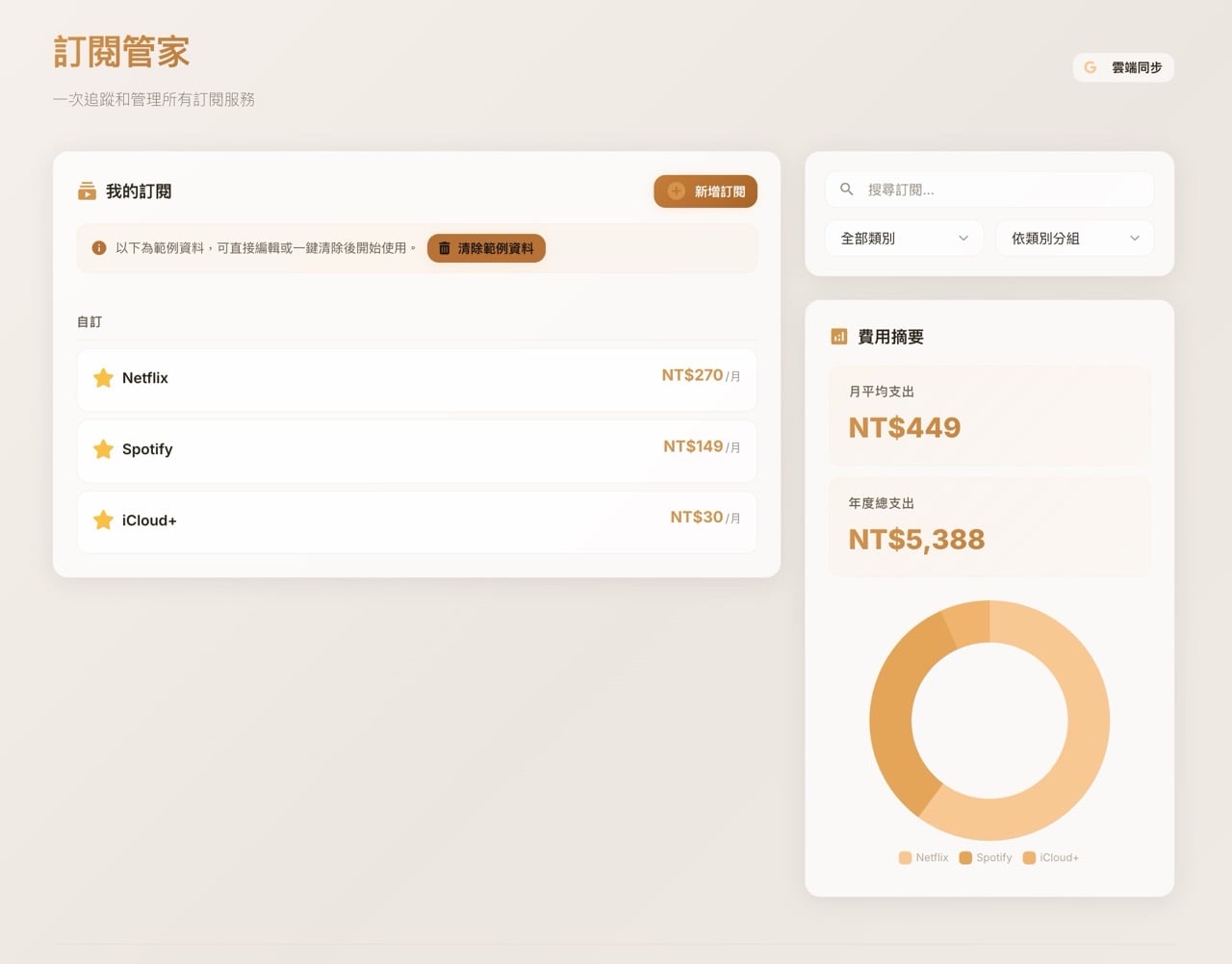Click the briefcase icon beside 我的訂閱

point(87,190)
